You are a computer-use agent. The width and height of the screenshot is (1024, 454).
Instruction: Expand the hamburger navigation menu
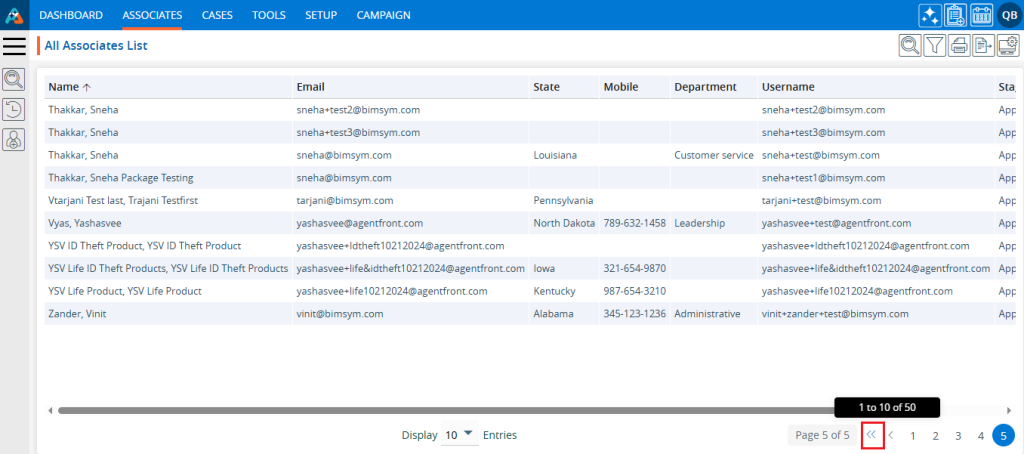click(14, 46)
